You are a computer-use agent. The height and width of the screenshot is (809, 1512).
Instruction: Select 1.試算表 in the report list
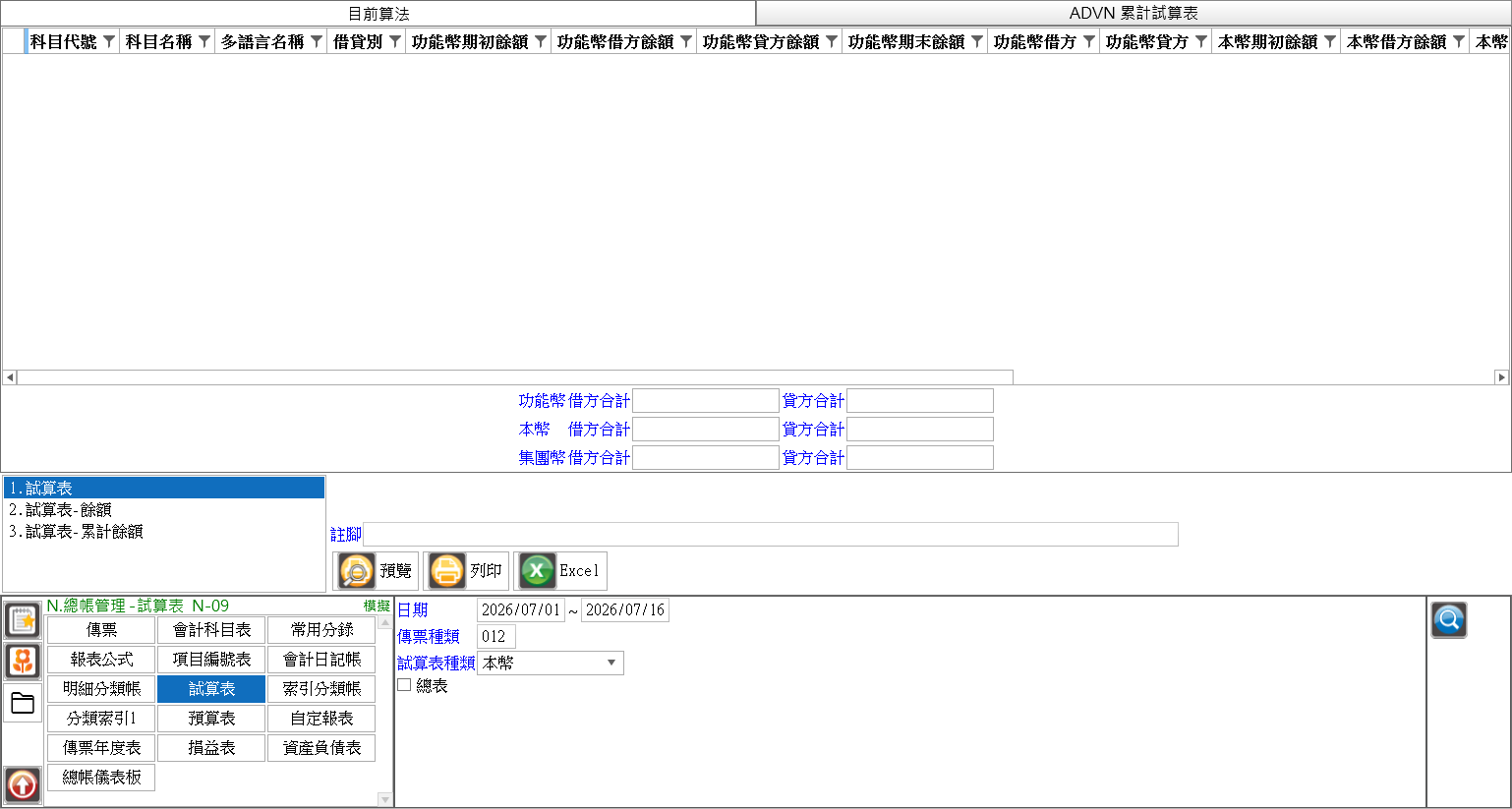(164, 489)
